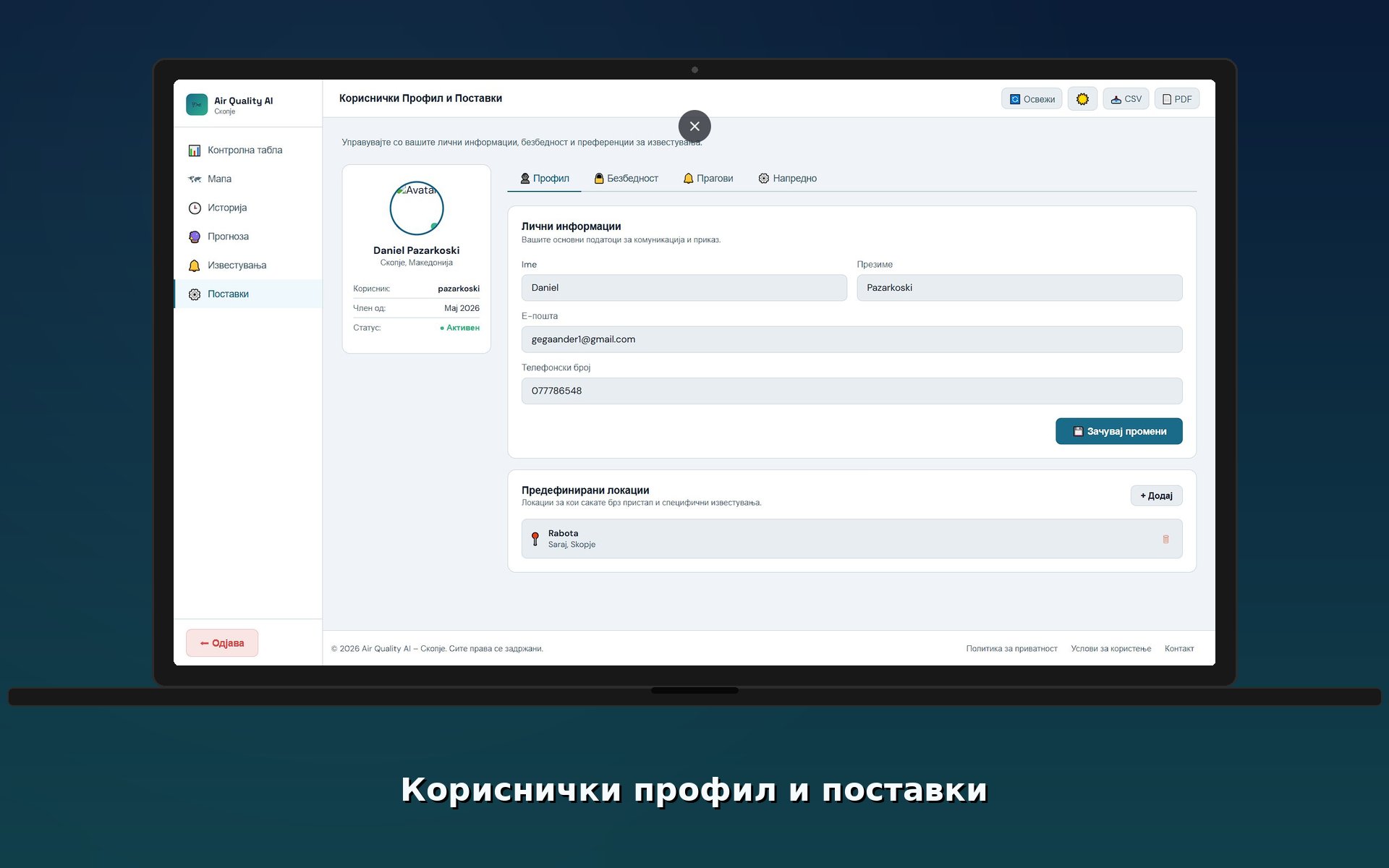Click the document icon inside PDF
1389x868 pixels.
(1167, 99)
